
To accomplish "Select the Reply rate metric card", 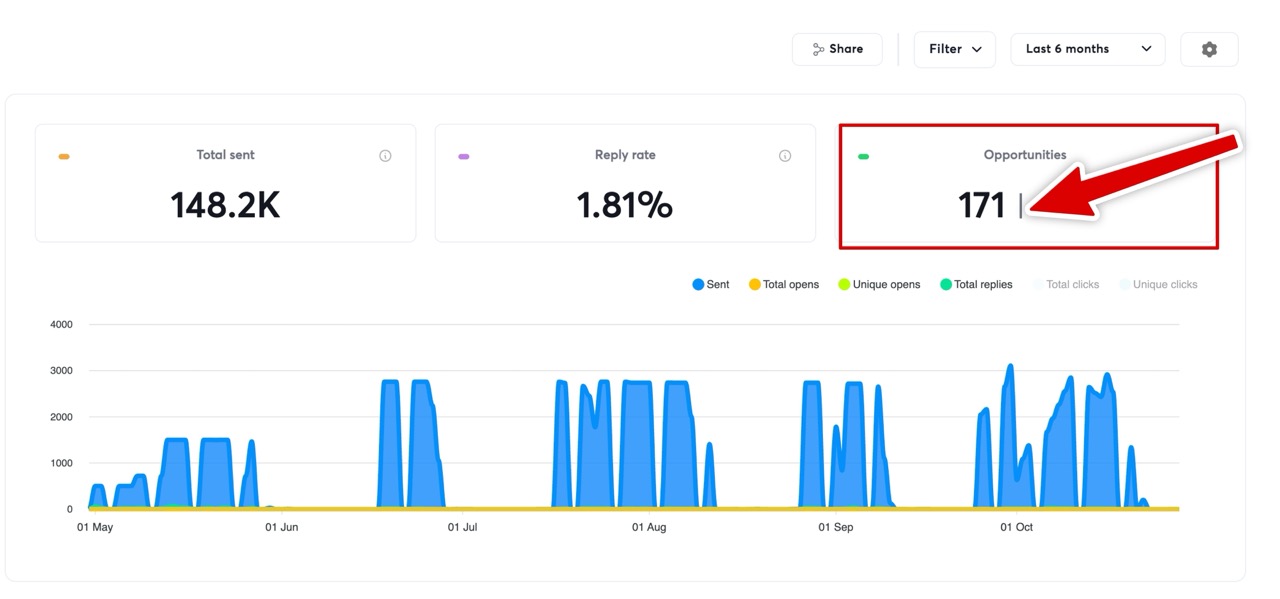I will click(x=625, y=184).
